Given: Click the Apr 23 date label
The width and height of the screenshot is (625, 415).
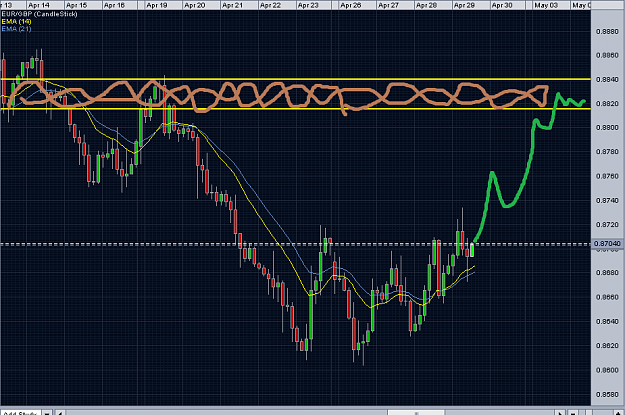Looking at the screenshot, I should tap(308, 5).
